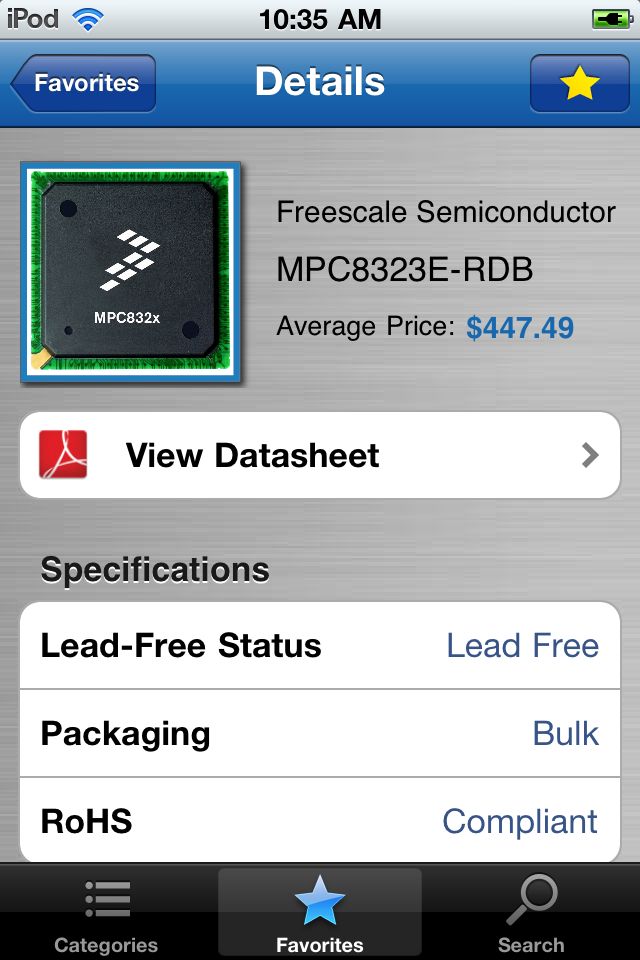The height and width of the screenshot is (960, 640).
Task: Tap the MPC832x chip thumbnail
Action: click(131, 272)
